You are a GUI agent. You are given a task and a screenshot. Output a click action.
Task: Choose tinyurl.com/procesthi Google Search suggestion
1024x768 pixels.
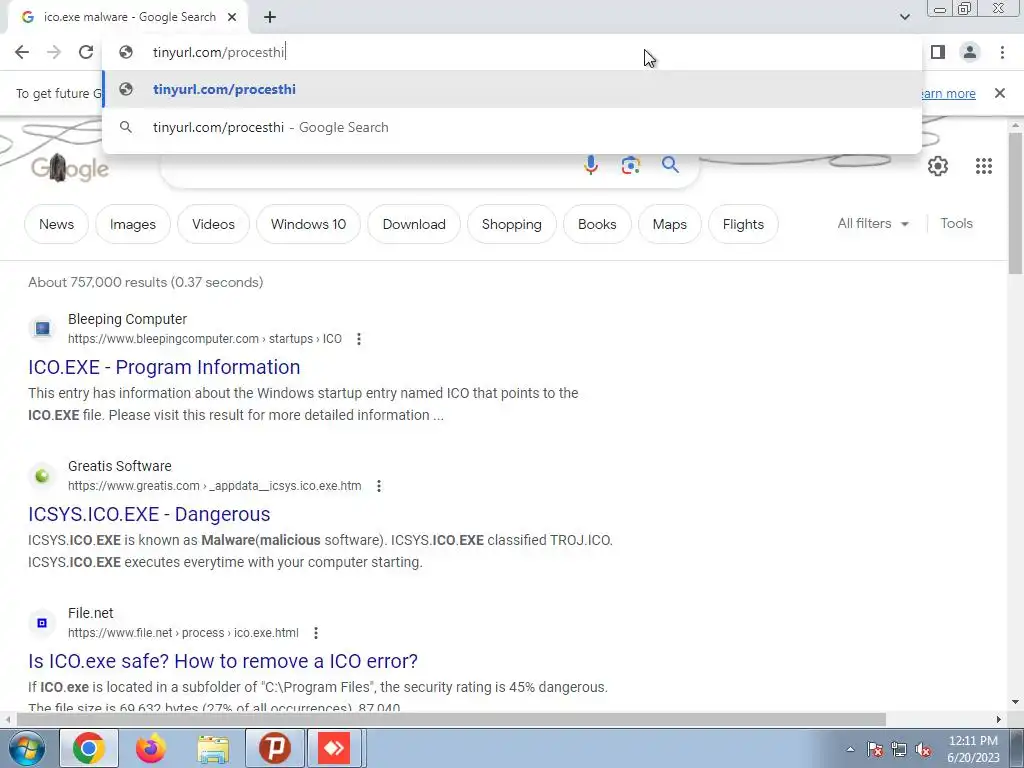pyautogui.click(x=512, y=127)
